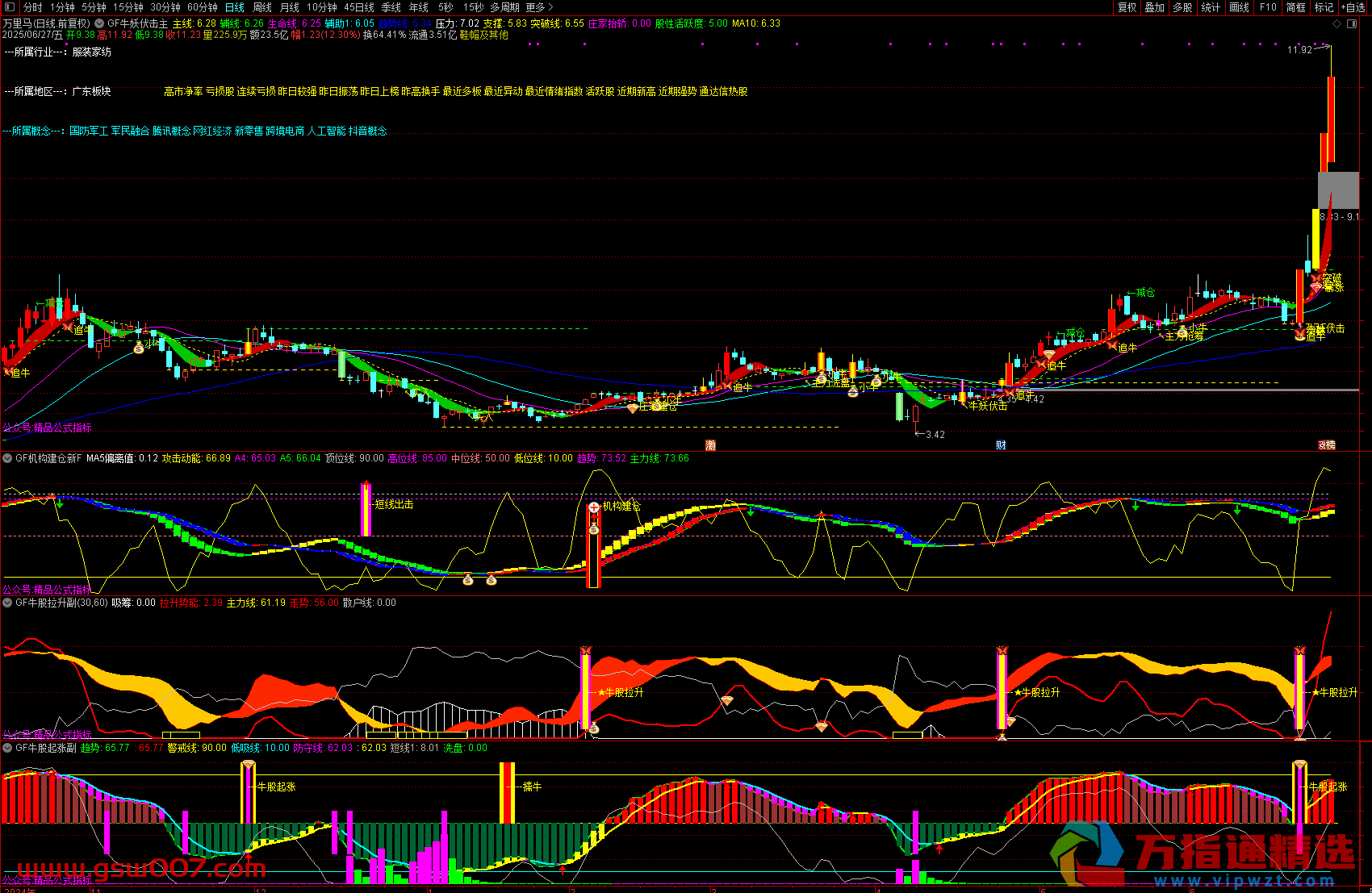Click the 复权 button
Screen dimensions: 1372x893
pos(1127,7)
